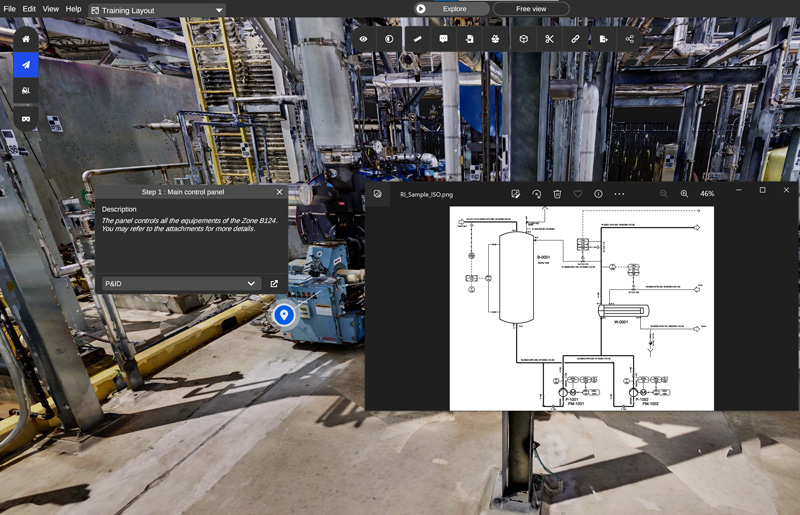800x515 pixels.
Task: Click the chain link tool
Action: (x=575, y=39)
